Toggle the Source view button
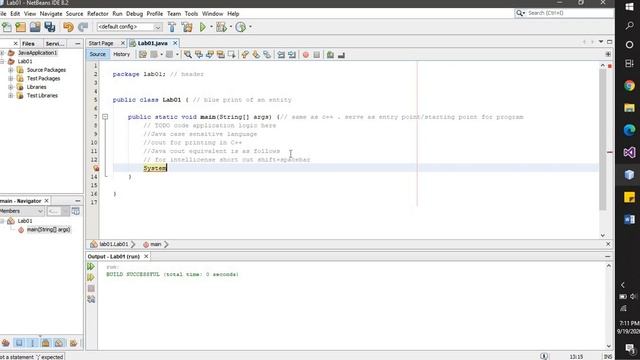This screenshot has width=640, height=360. pos(97,54)
